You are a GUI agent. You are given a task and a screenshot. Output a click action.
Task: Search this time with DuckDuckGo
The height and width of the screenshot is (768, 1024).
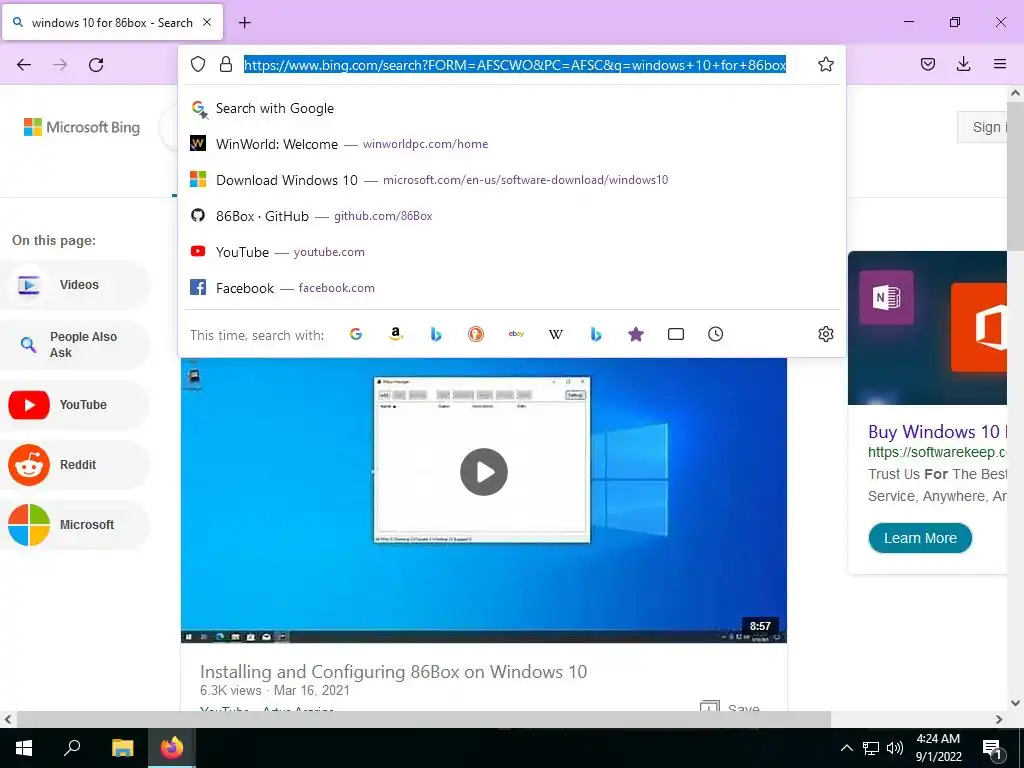tap(476, 334)
